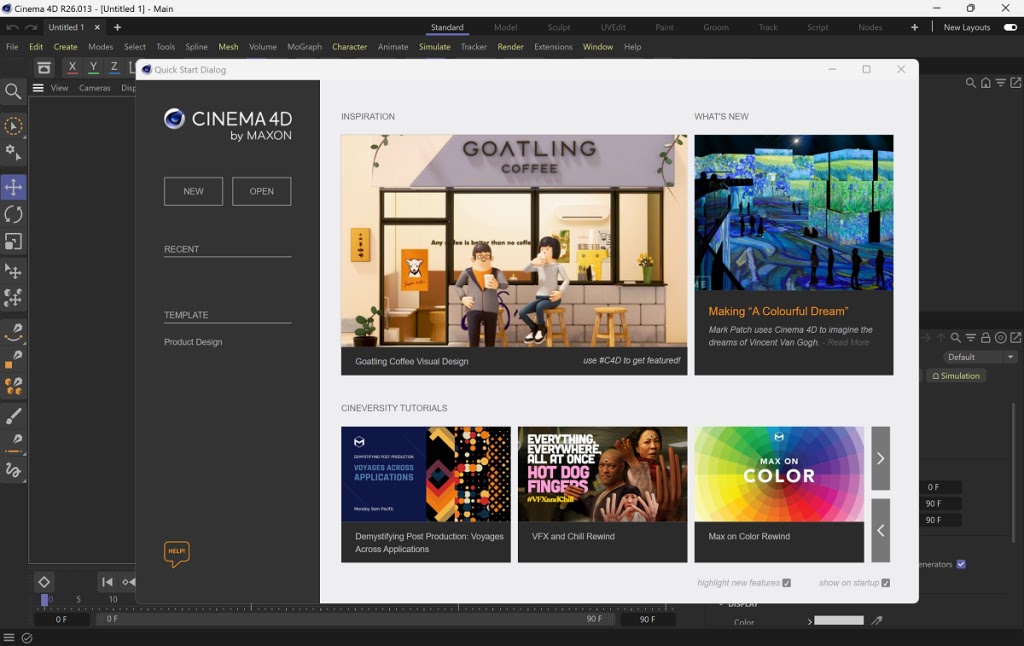This screenshot has height=646, width=1024.
Task: Open the Max on Color Rewind tutorial
Action: (x=779, y=494)
